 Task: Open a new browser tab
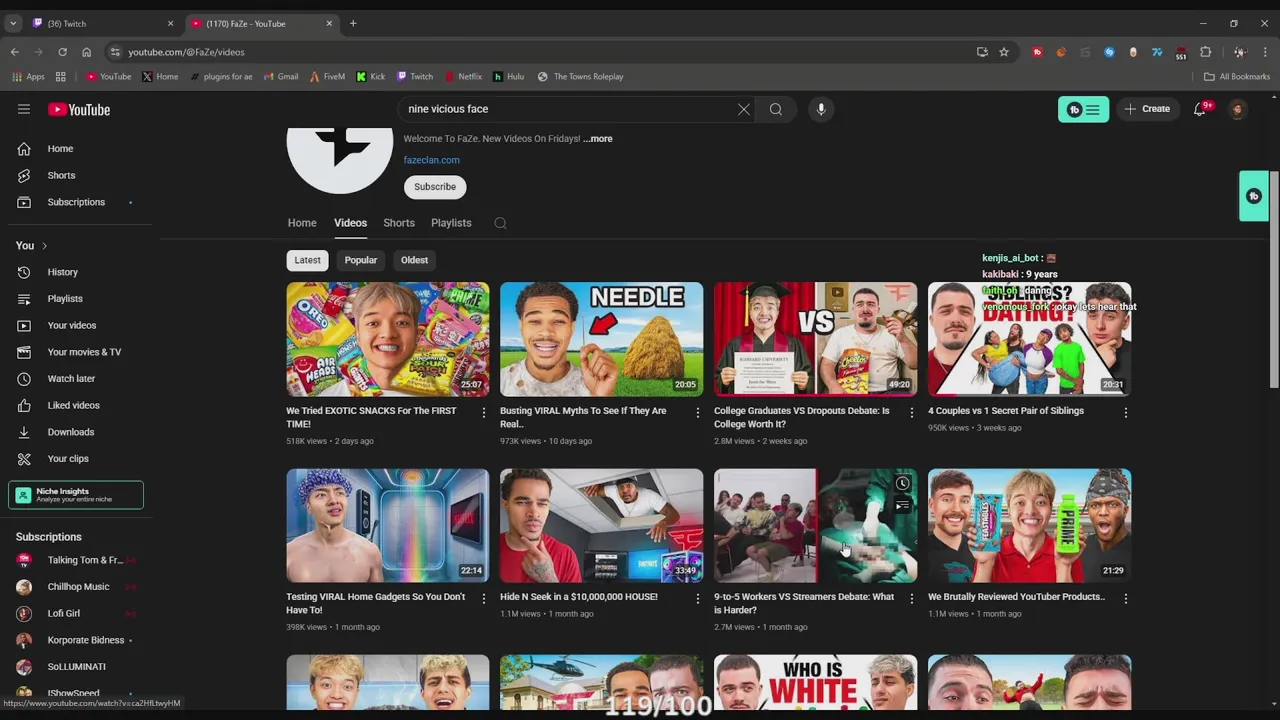tap(353, 23)
